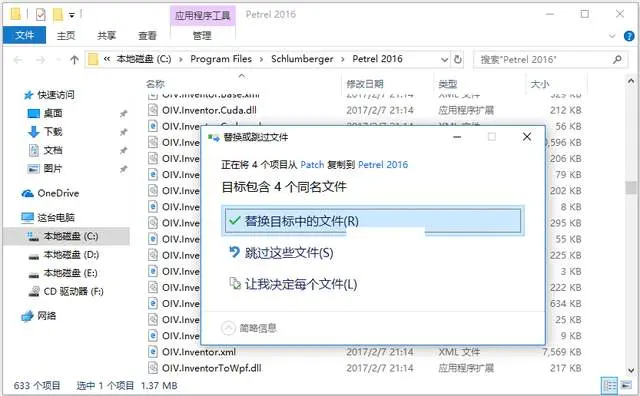Open OneDrive in navigation pane

(x=51, y=193)
